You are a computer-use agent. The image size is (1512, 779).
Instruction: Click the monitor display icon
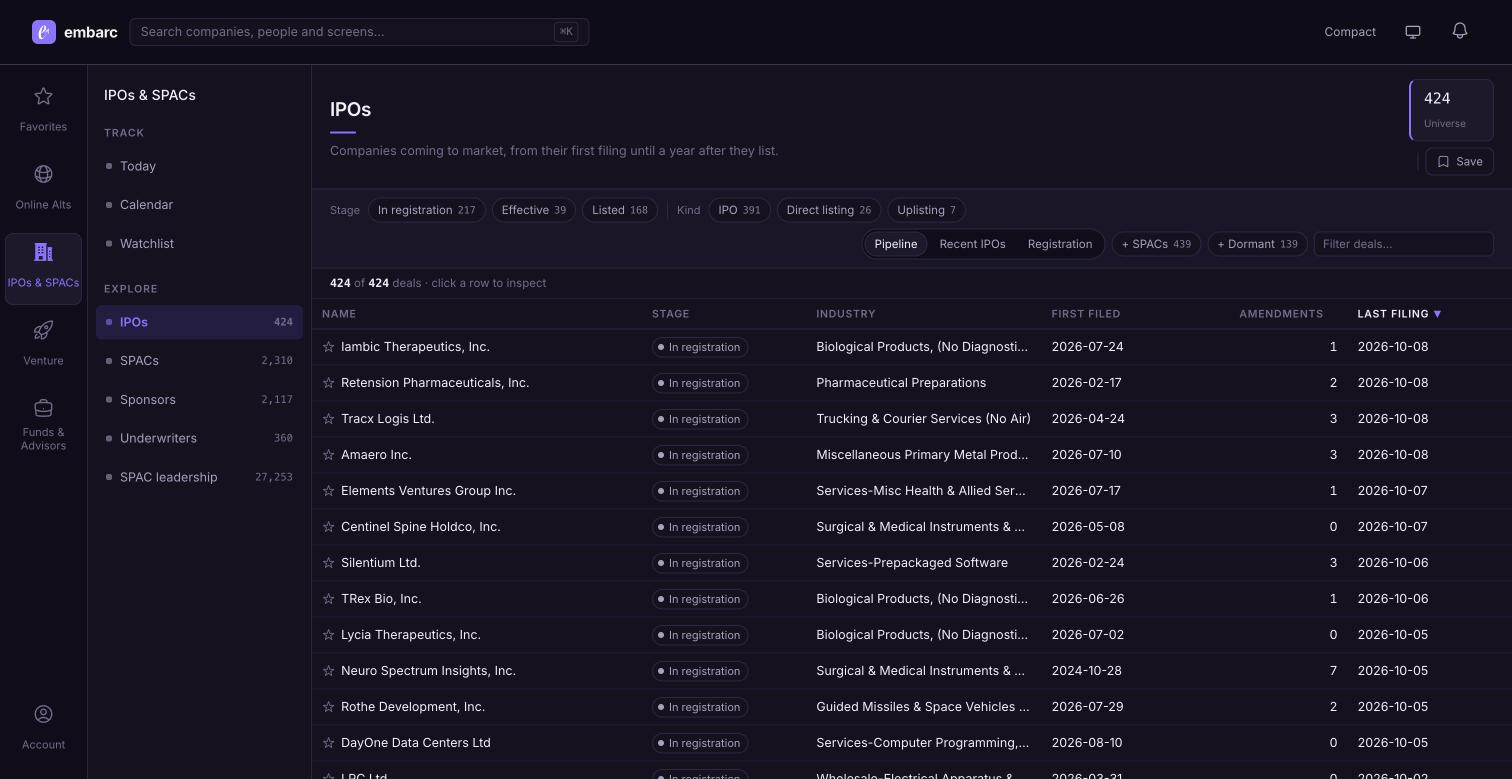click(x=1413, y=32)
